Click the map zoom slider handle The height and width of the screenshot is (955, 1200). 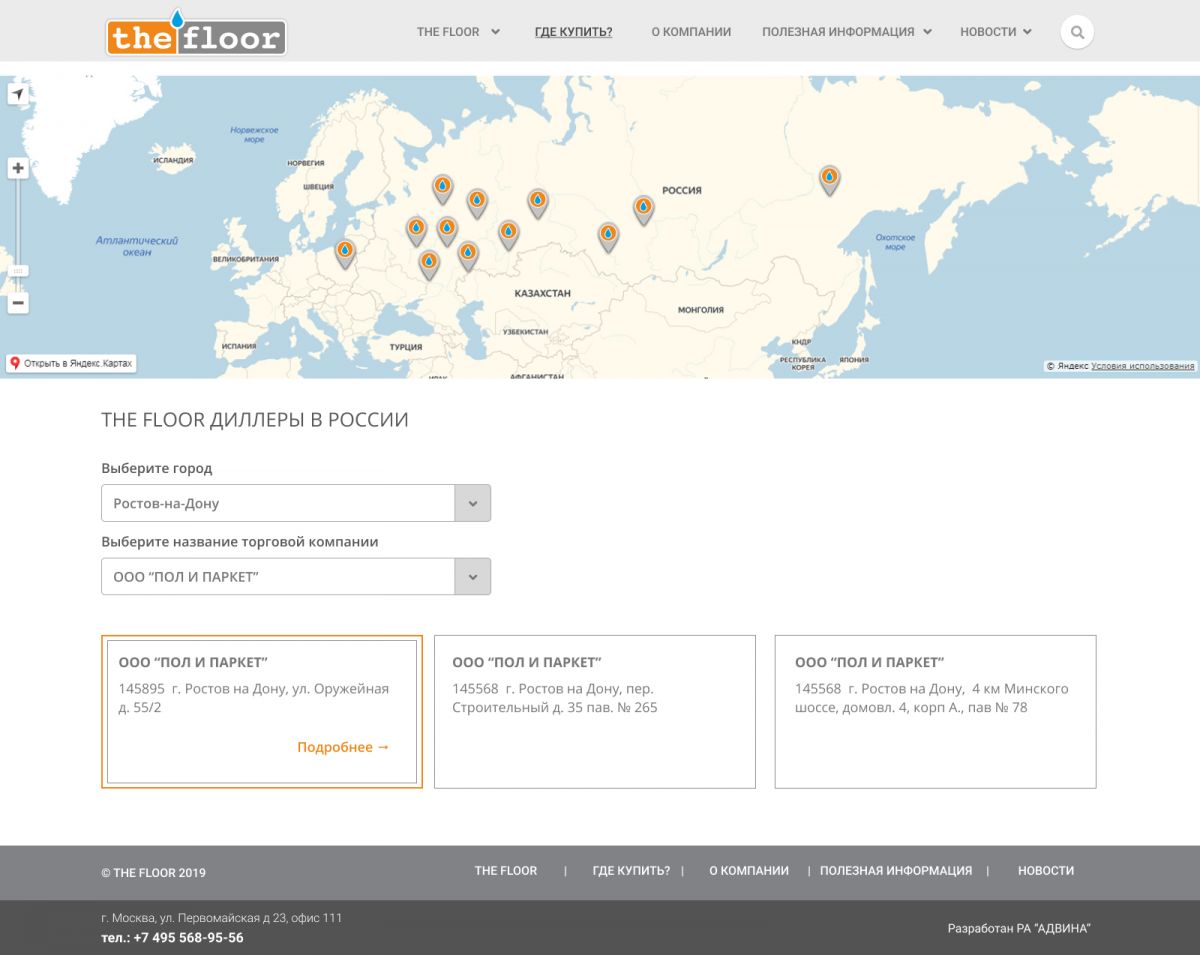coord(18,271)
